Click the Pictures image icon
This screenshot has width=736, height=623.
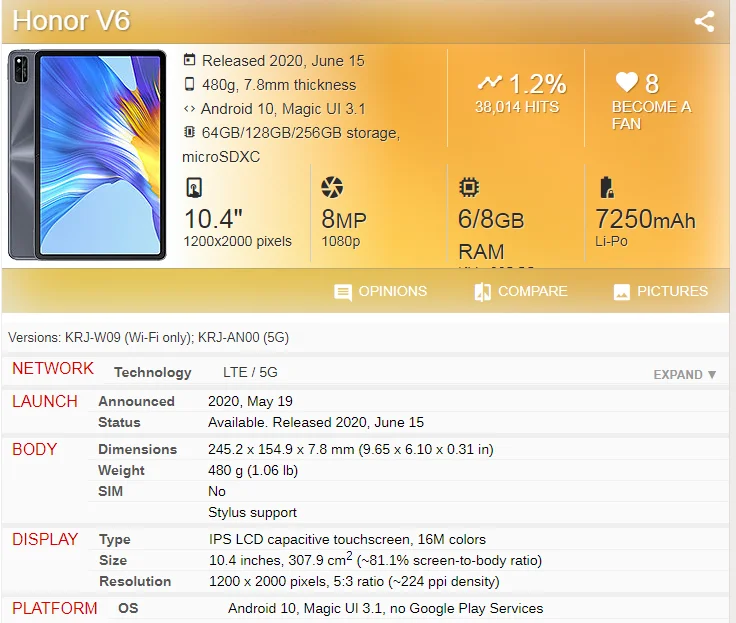coord(621,292)
